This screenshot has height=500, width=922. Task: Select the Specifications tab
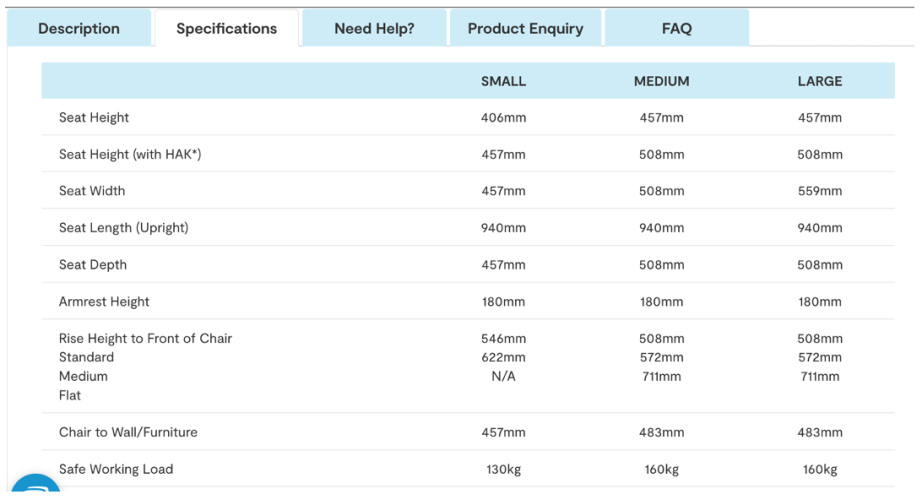(x=226, y=28)
